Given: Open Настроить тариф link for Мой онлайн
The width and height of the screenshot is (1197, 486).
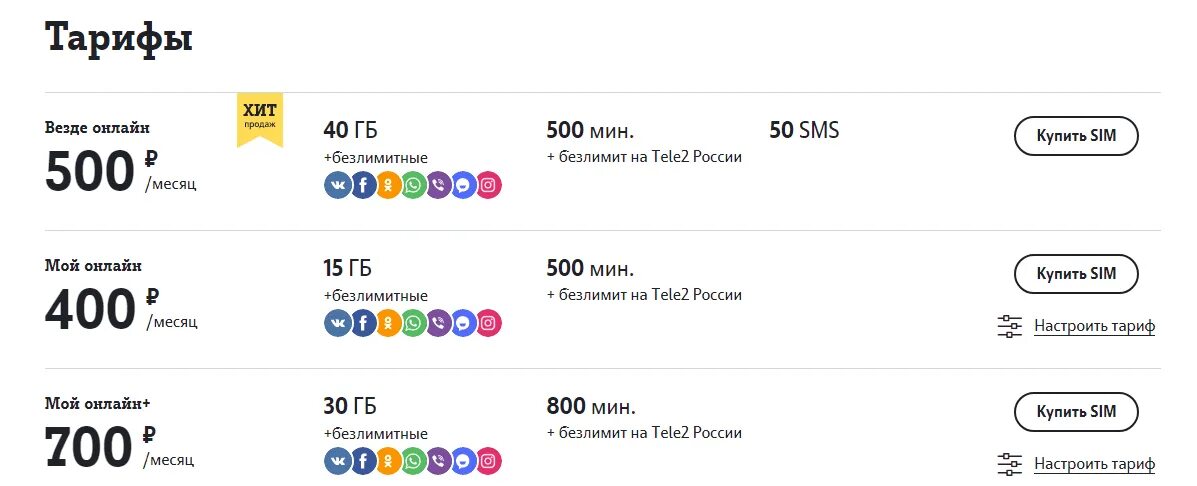Looking at the screenshot, I should click(1094, 326).
